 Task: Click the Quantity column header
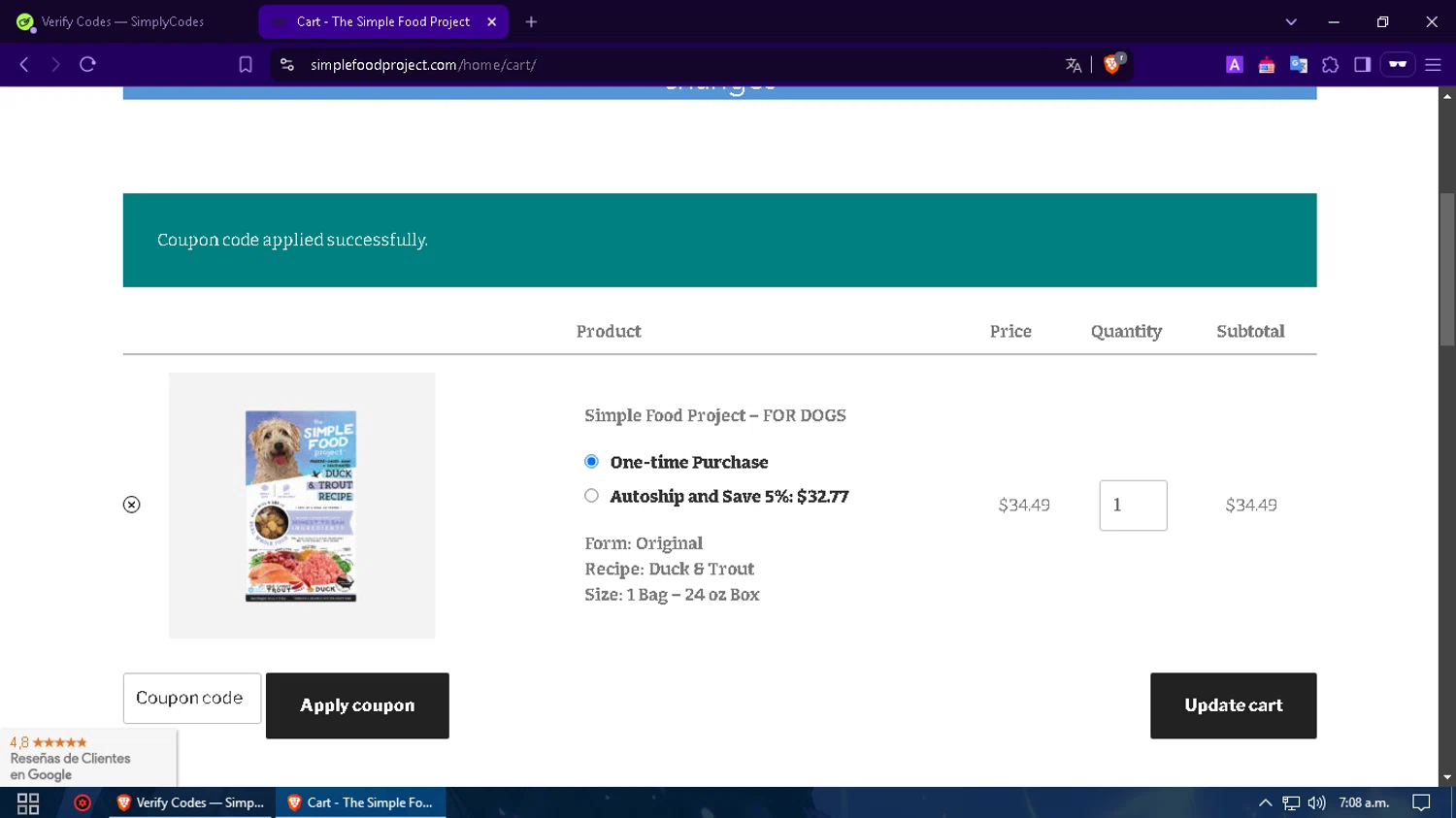[x=1126, y=332]
